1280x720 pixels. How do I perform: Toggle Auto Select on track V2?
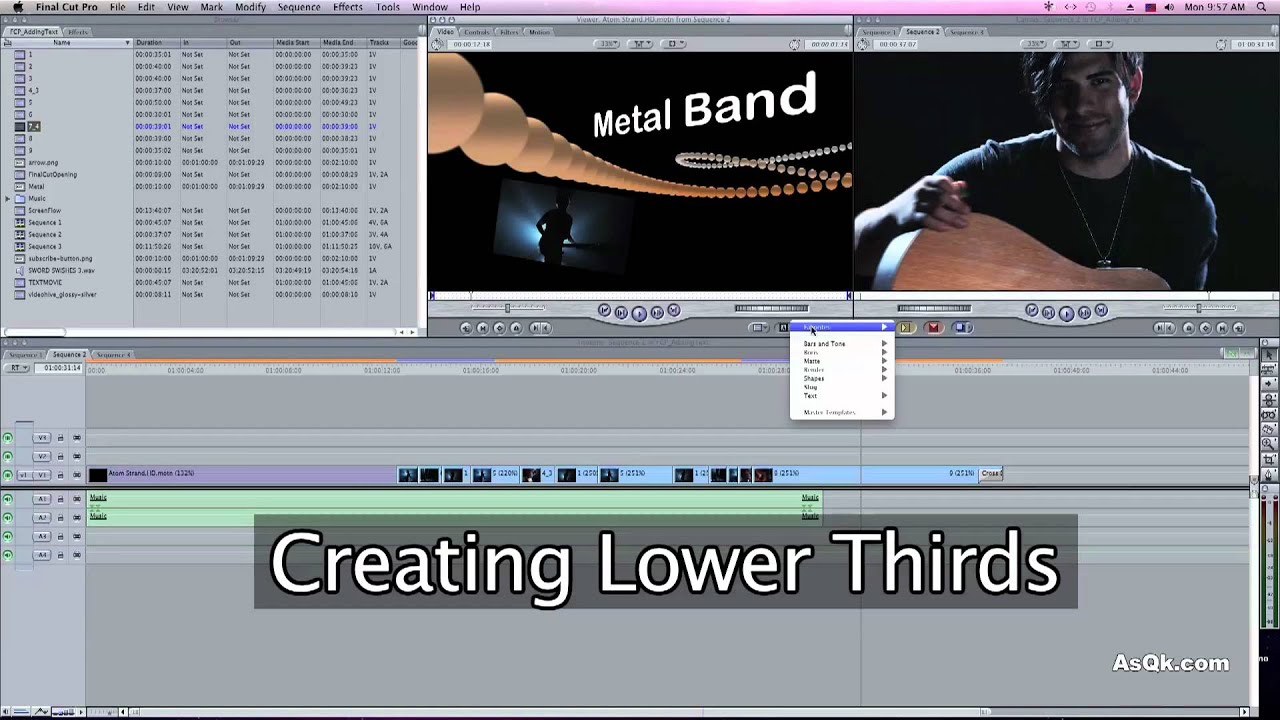pos(76,456)
